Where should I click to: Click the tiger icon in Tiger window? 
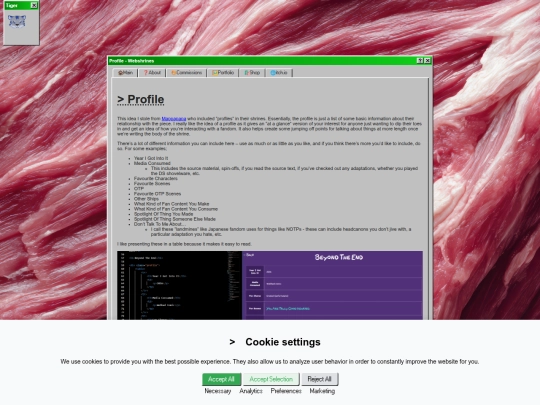tap(17, 21)
